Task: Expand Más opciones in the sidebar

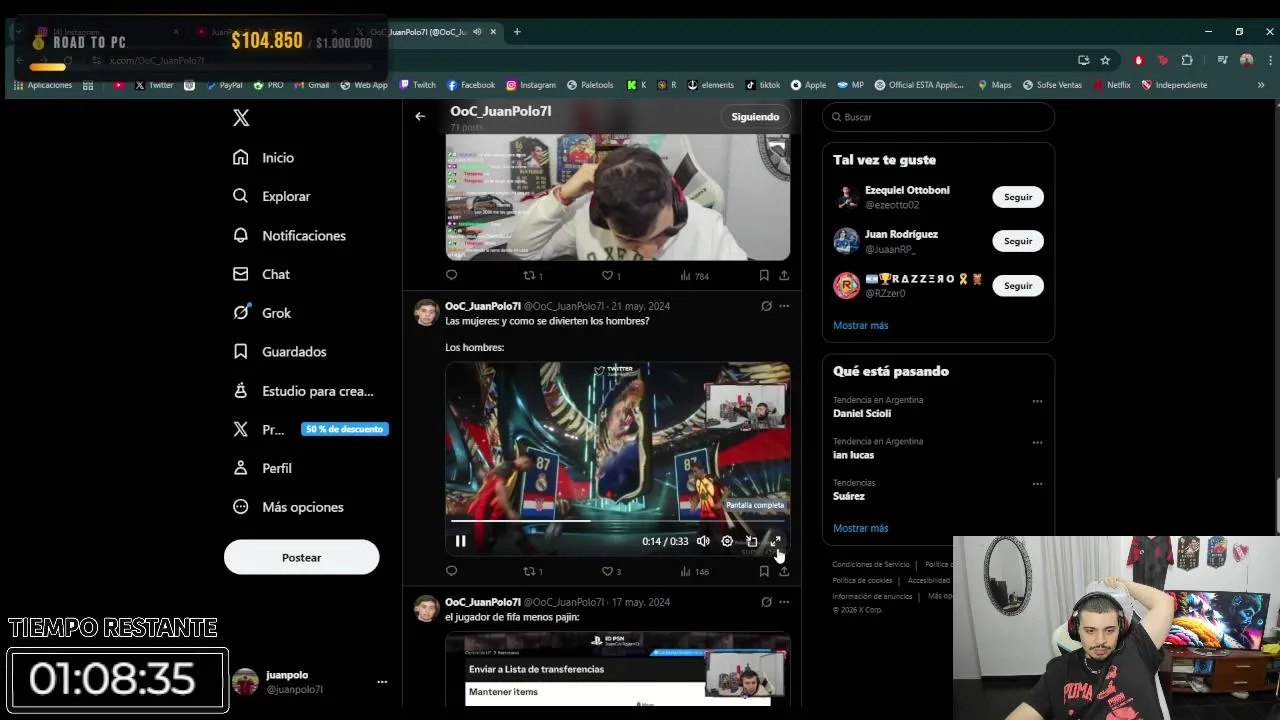Action: click(x=288, y=507)
